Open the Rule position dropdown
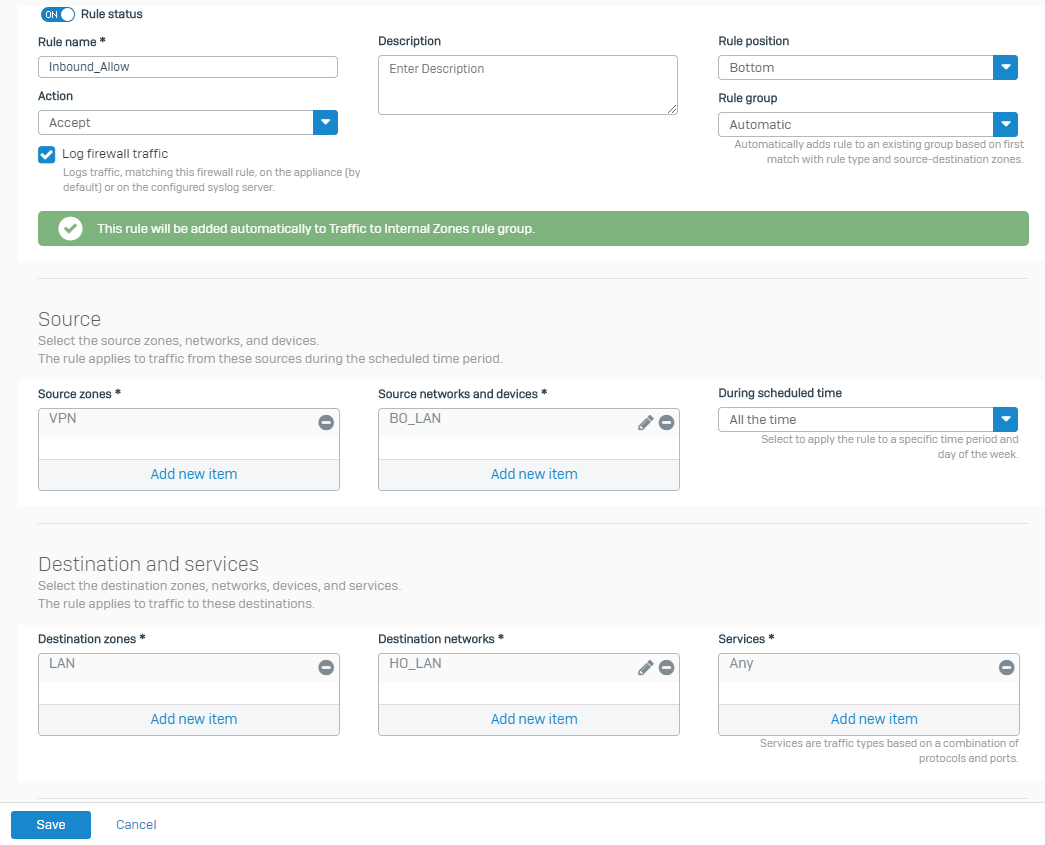 click(1005, 68)
